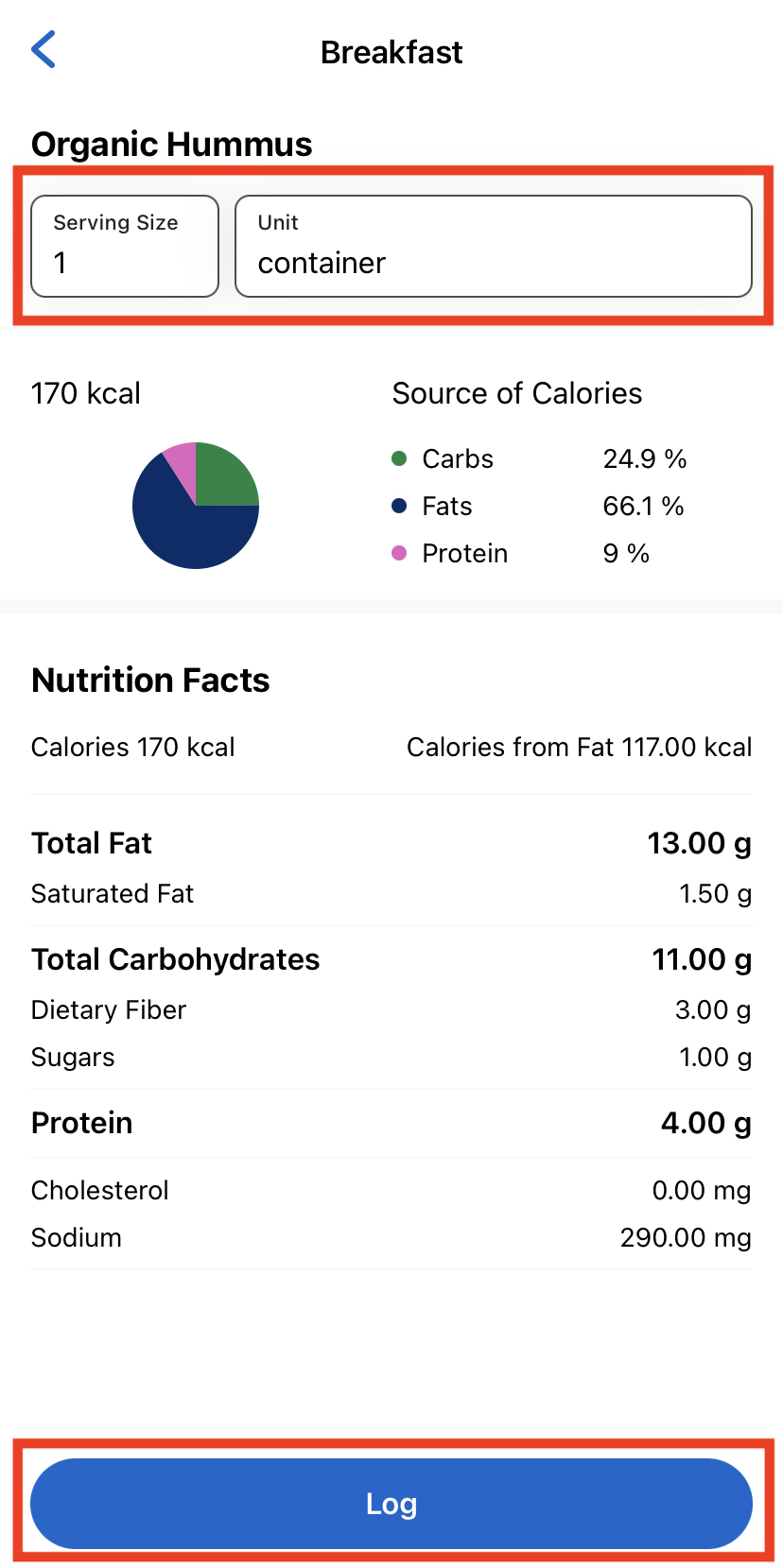The height and width of the screenshot is (1568, 783).
Task: Select the Sugars row
Action: click(x=391, y=1057)
